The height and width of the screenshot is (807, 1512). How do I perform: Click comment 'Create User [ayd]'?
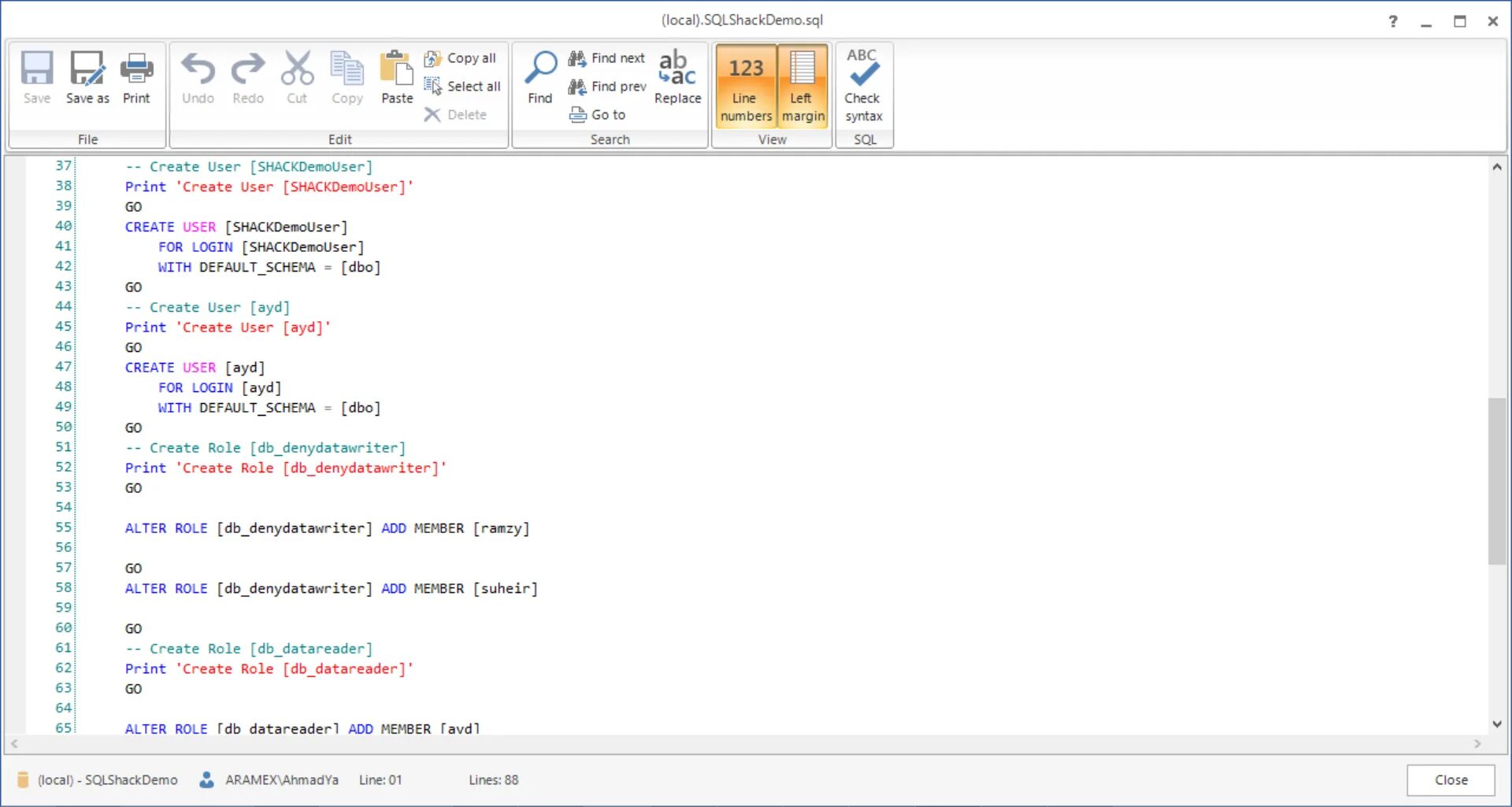click(208, 308)
